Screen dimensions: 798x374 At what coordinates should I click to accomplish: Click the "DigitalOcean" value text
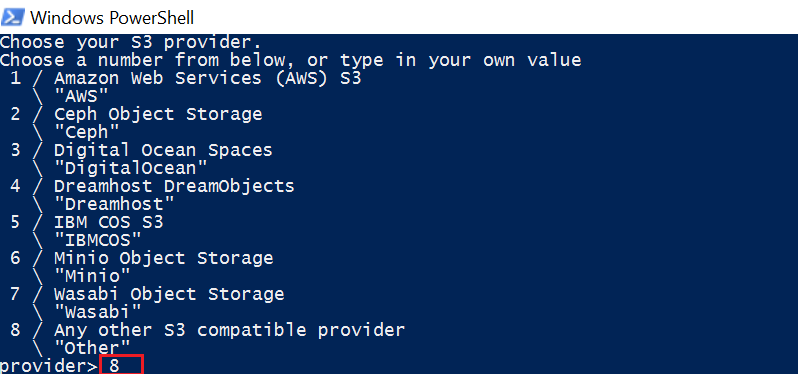[131, 167]
